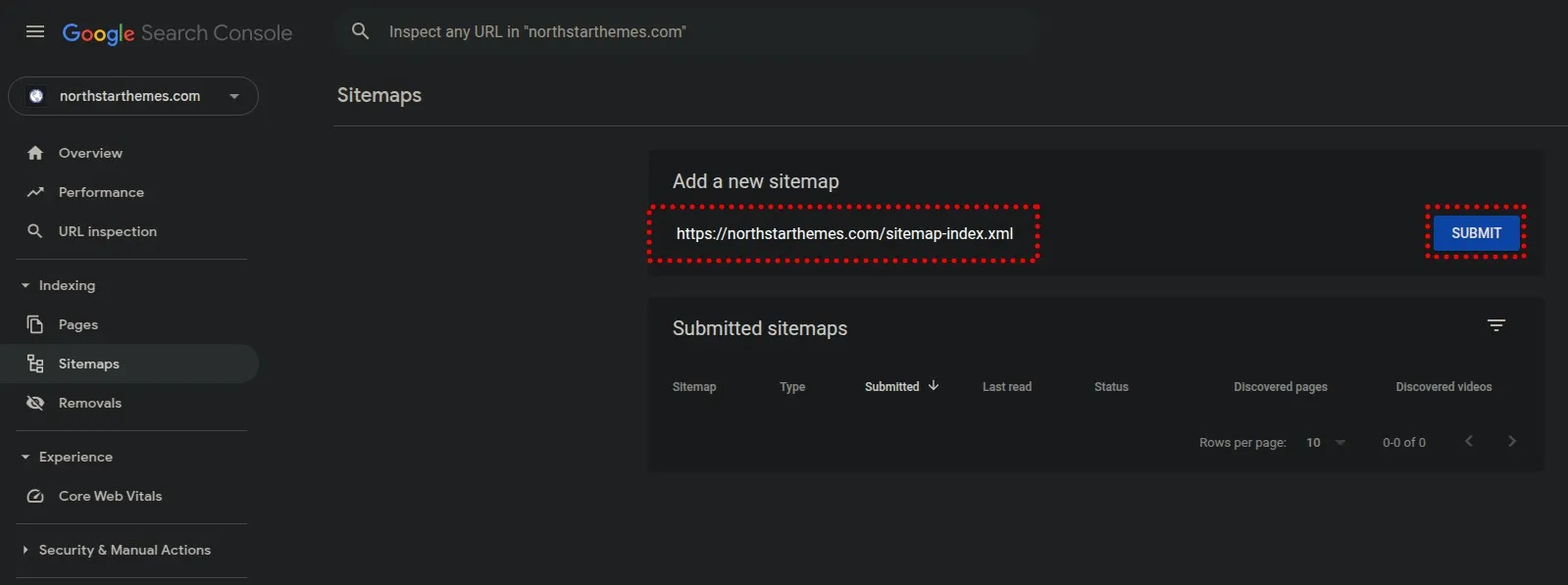Viewport: 1568px width, 585px height.
Task: Click the Performance trend icon
Action: coord(35,192)
